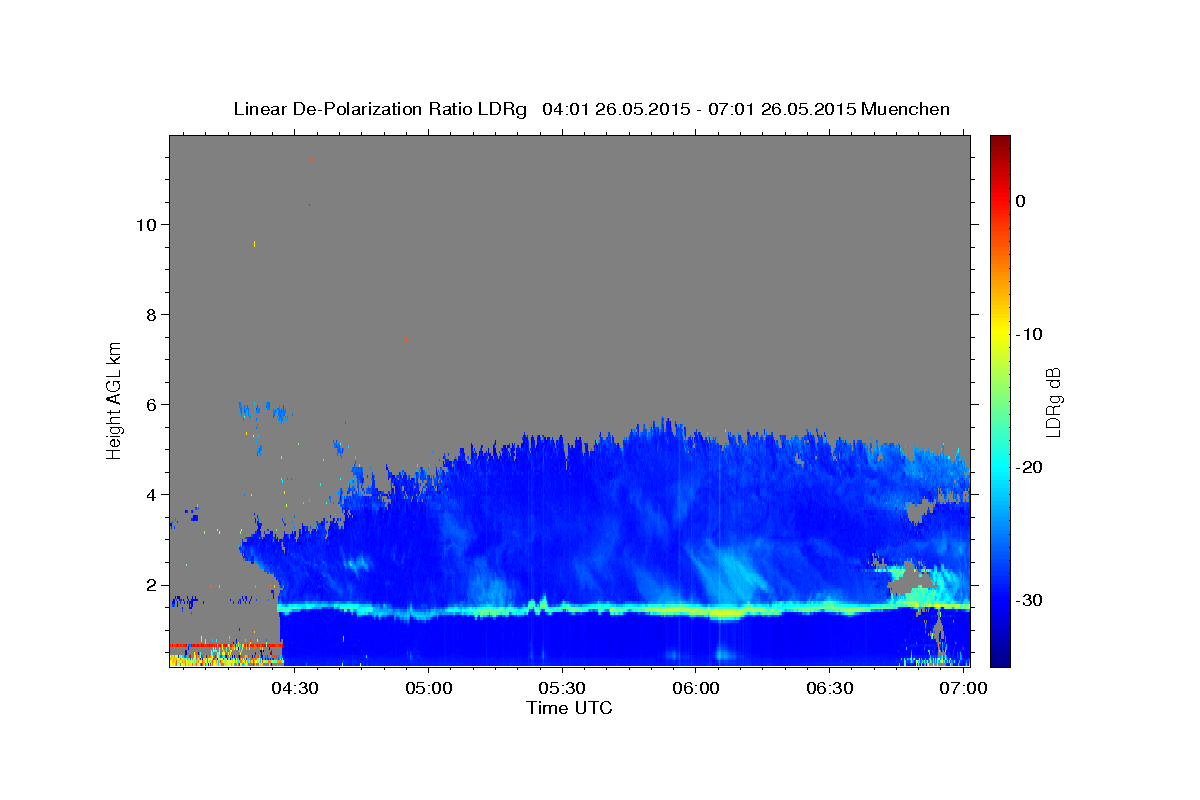Click the height axis label 10
The image size is (1200, 800).
click(145, 224)
